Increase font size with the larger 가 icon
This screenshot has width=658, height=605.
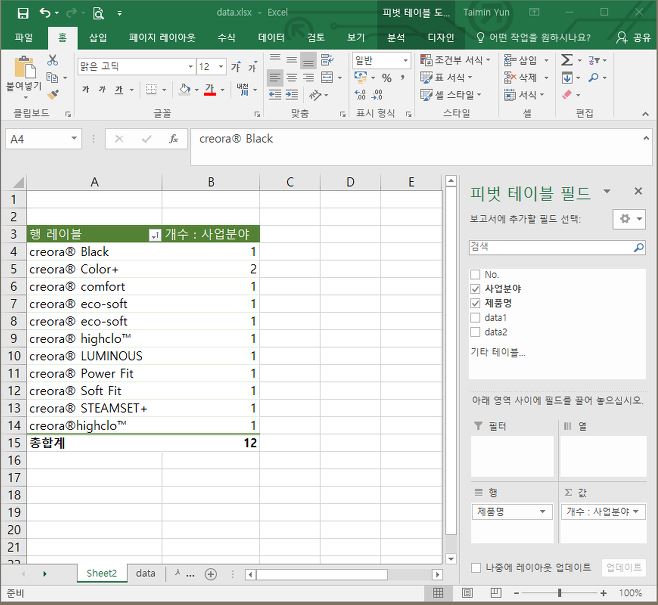click(x=236, y=66)
